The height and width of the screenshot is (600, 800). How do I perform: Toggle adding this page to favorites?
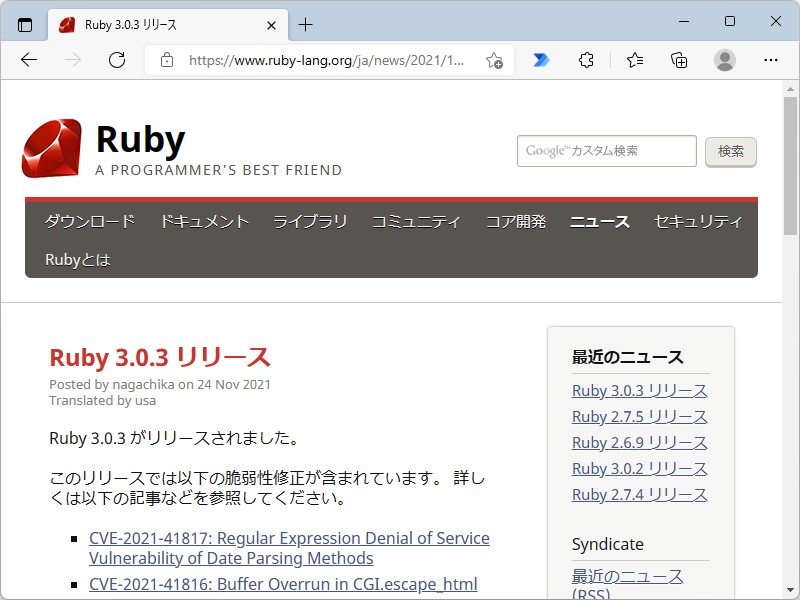tap(495, 61)
